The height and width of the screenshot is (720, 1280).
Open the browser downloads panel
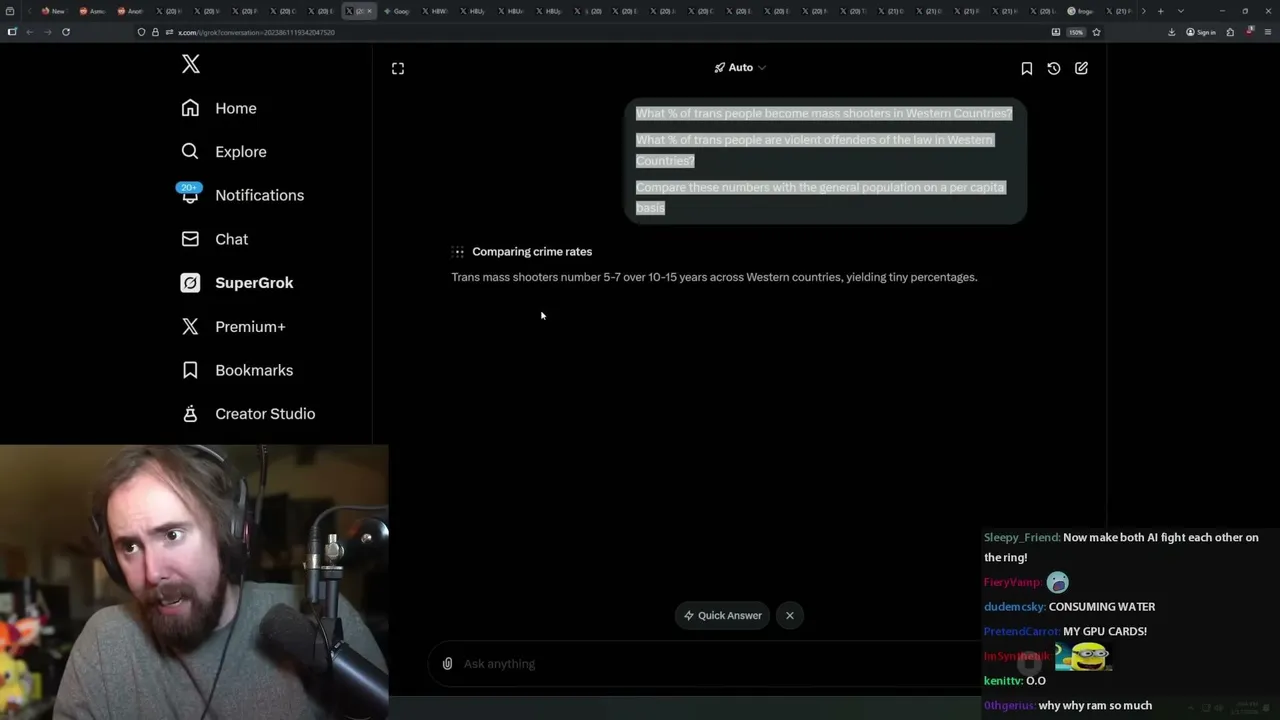[1172, 32]
